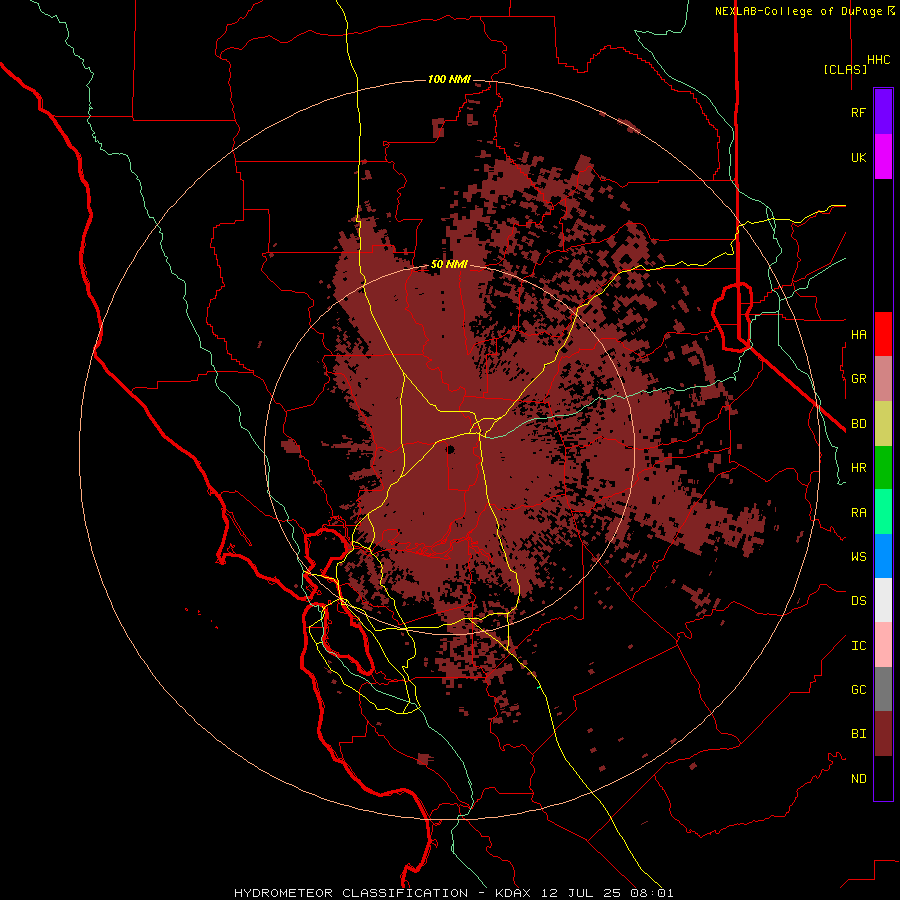Select the BD yellow legend color
900x900 pixels.
click(883, 423)
